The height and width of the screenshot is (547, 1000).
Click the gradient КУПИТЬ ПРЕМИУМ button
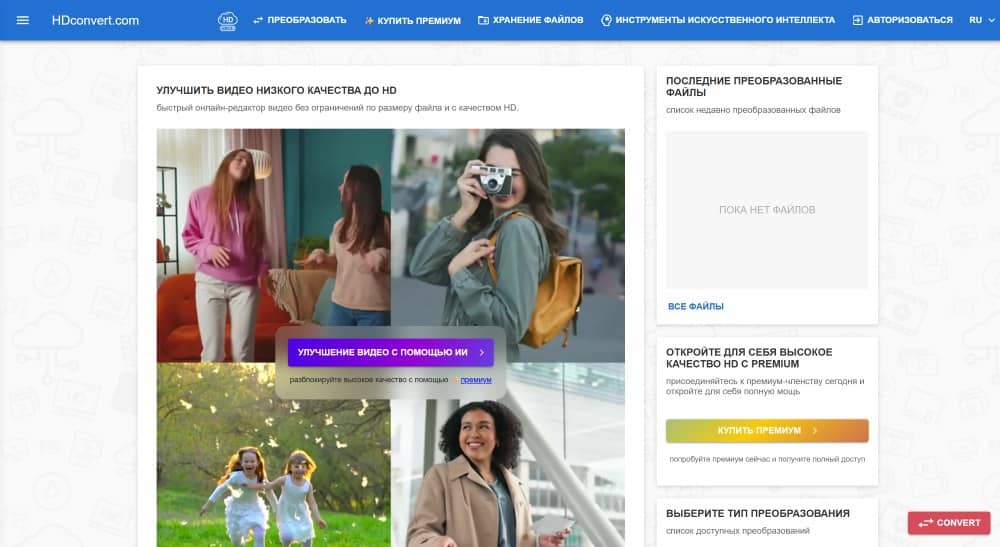767,430
